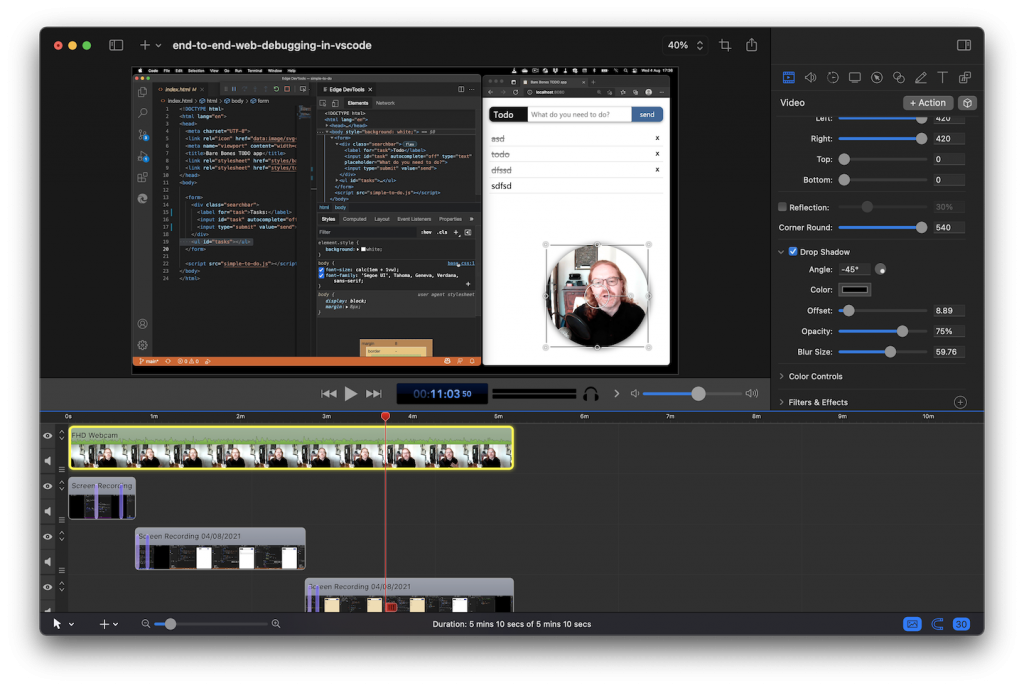Click the share export icon
This screenshot has width=1024, height=688.
[x=752, y=44]
